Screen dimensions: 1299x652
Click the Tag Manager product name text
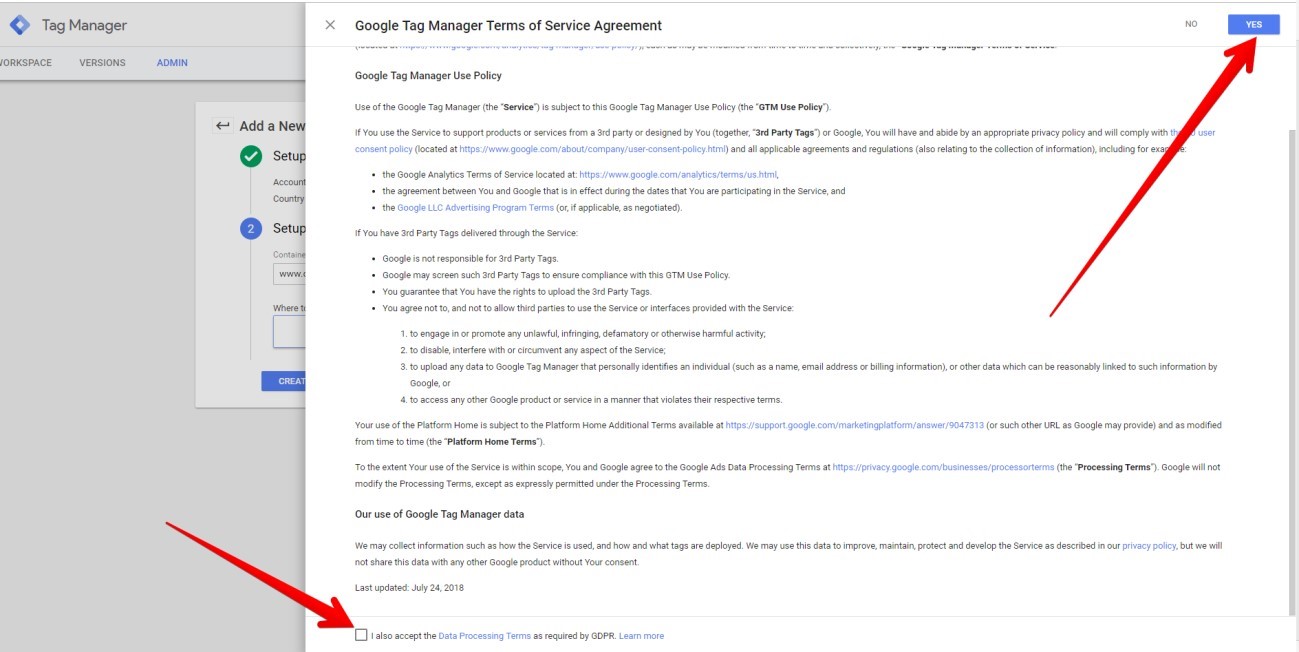(84, 25)
